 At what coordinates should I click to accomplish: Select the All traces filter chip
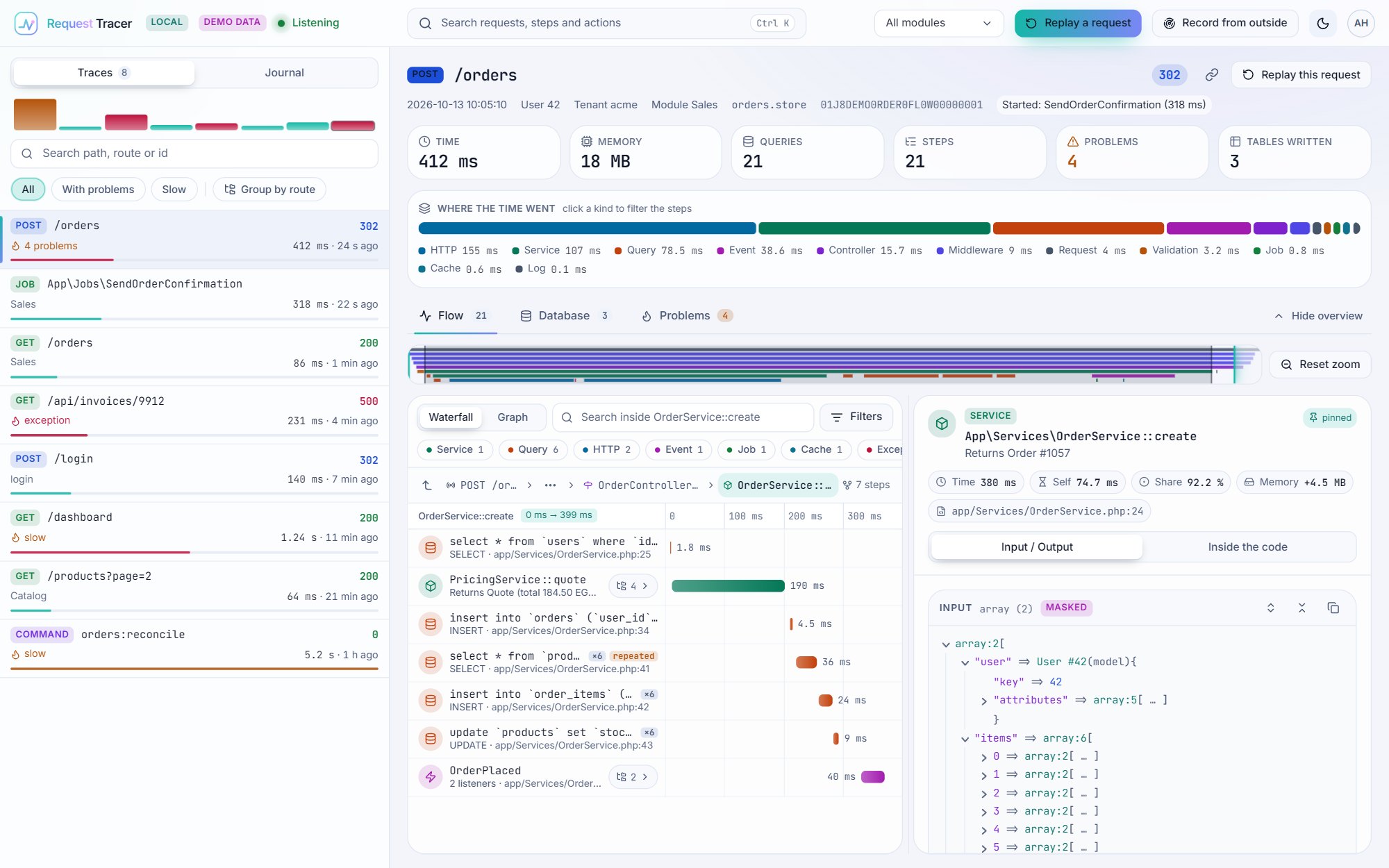coord(28,190)
